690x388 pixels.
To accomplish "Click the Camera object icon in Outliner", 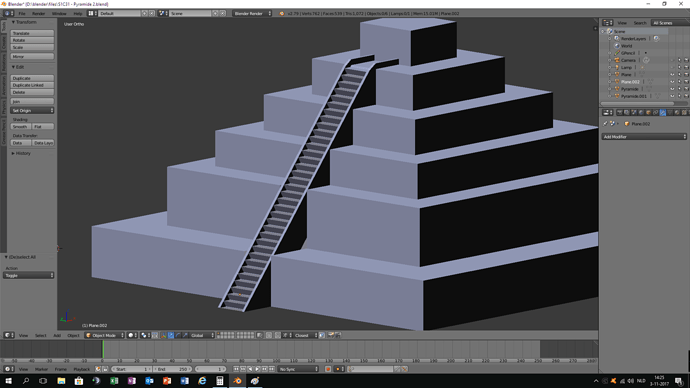I will (617, 60).
